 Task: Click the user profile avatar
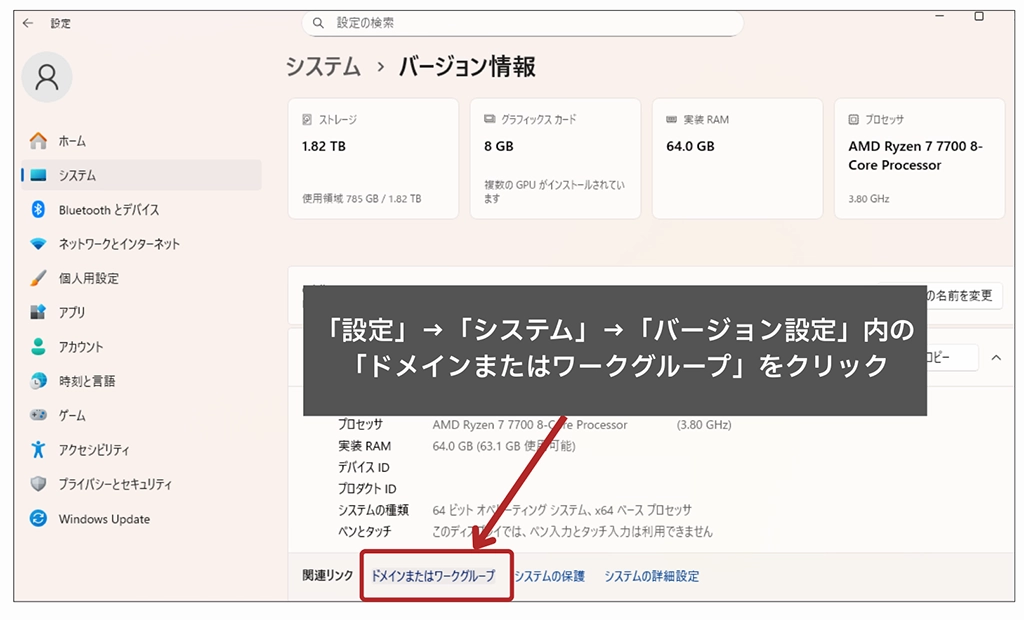(x=47, y=78)
